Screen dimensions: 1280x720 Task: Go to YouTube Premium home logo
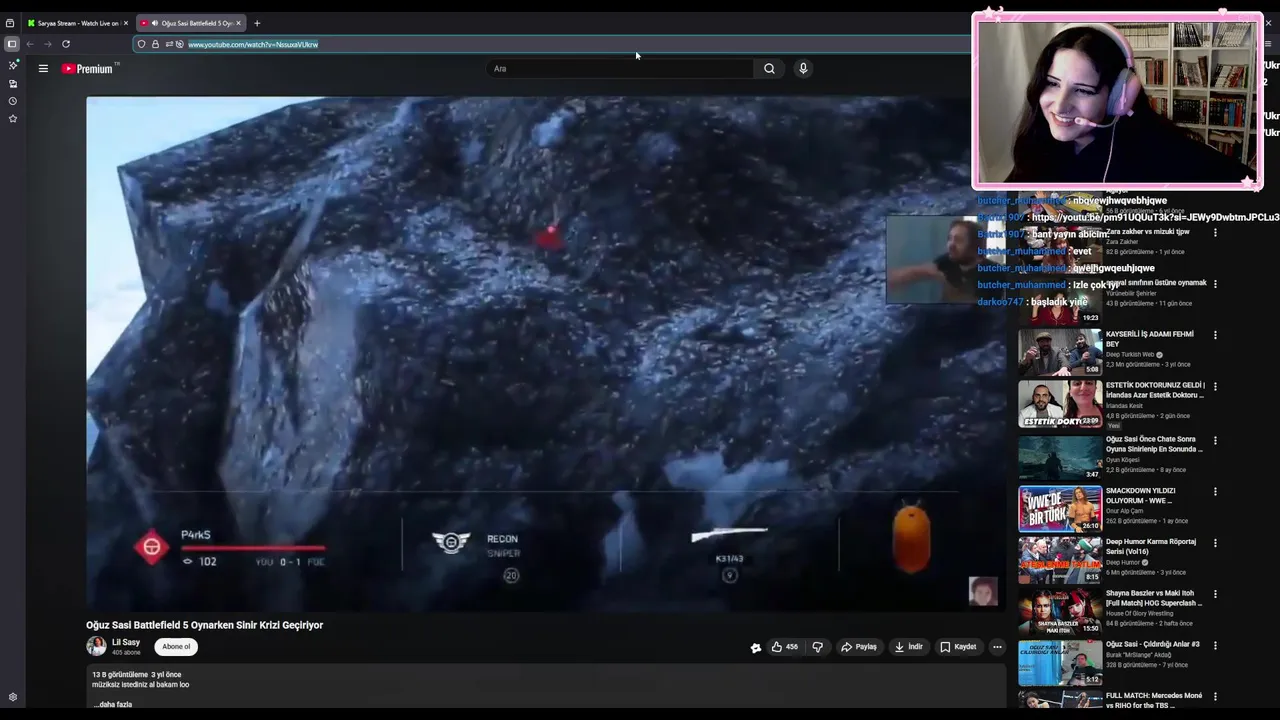click(x=90, y=68)
